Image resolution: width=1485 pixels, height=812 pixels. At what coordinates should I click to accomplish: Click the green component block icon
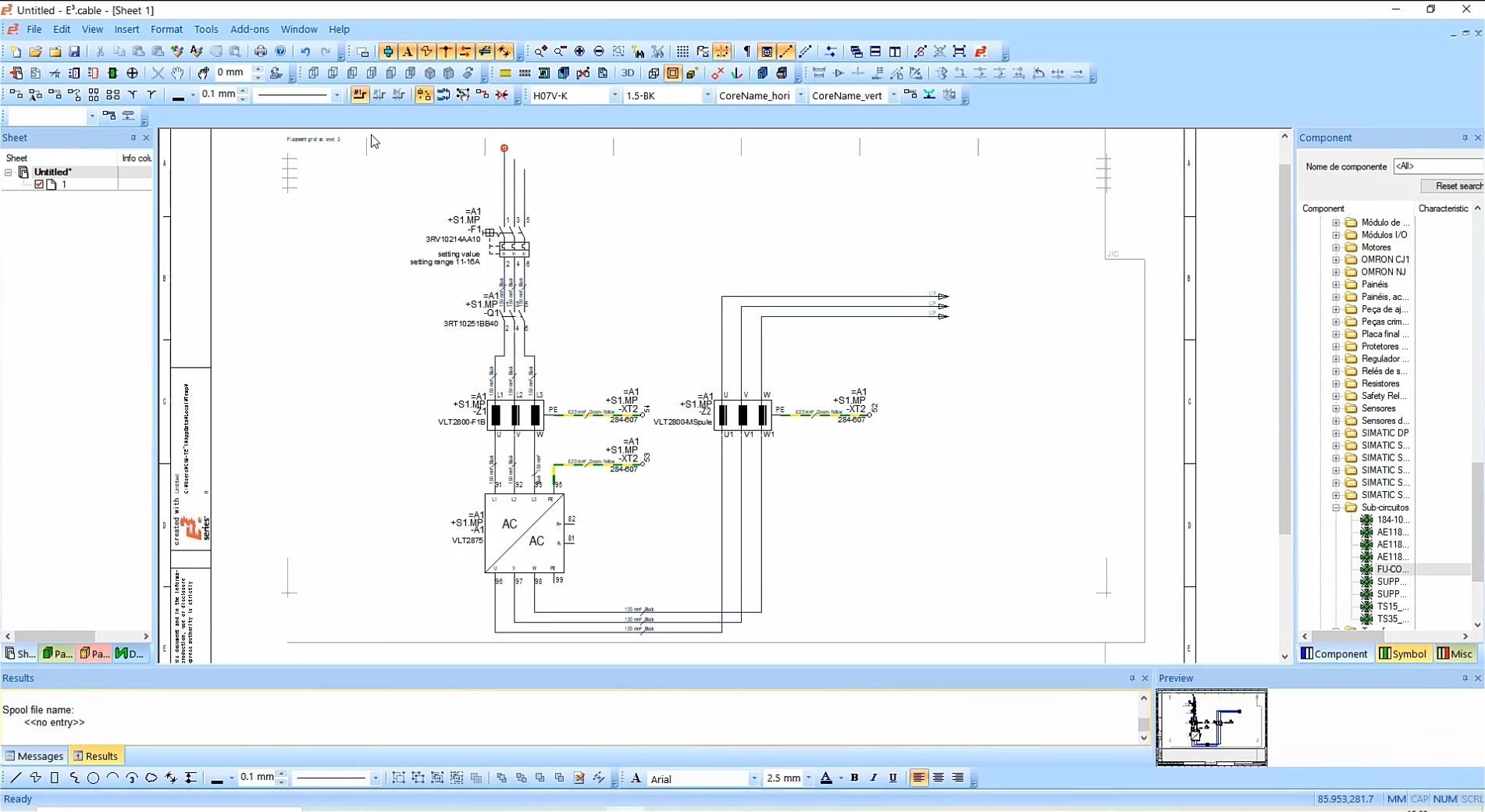[112, 73]
